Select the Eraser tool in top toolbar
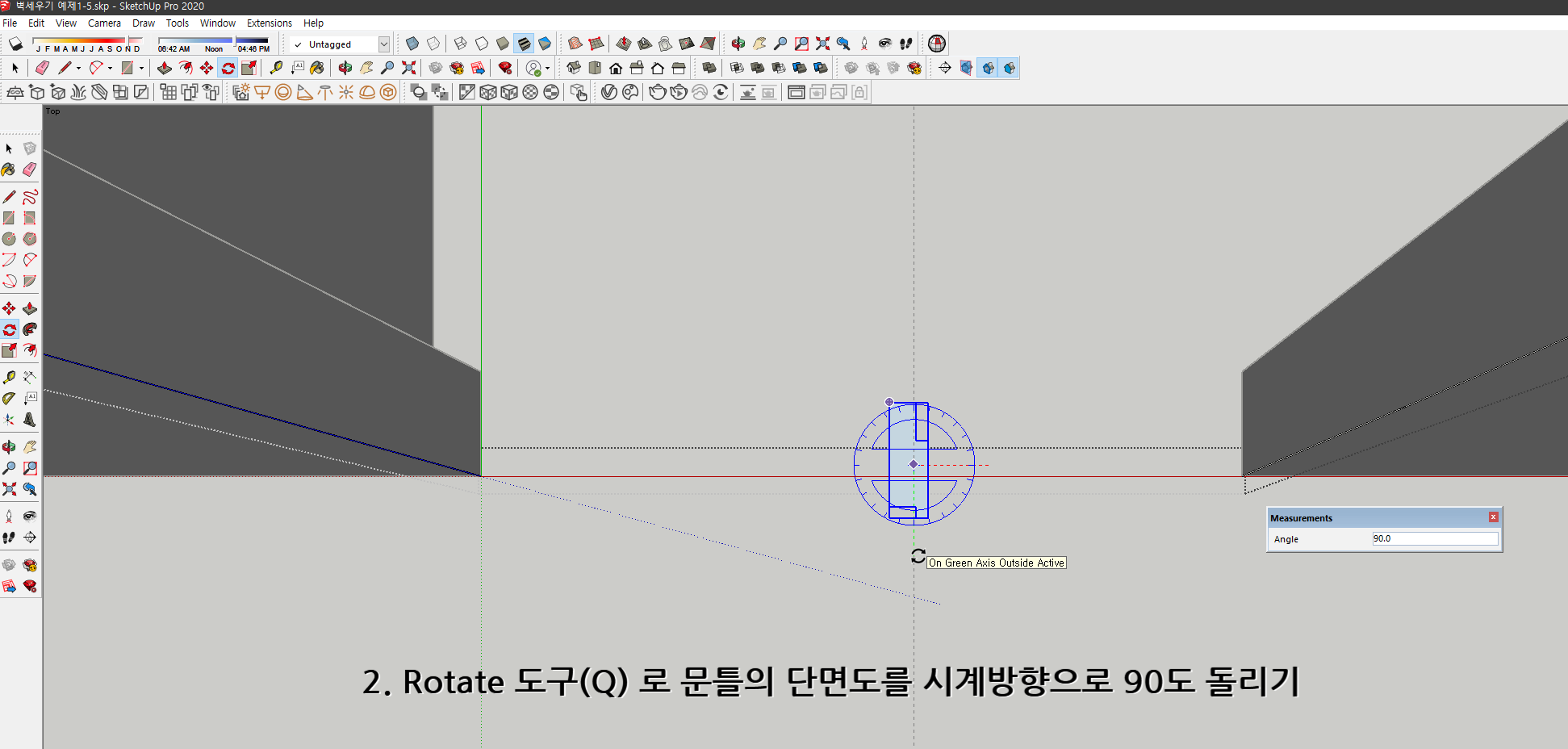Screen dimensions: 1568x749 click(x=43, y=68)
